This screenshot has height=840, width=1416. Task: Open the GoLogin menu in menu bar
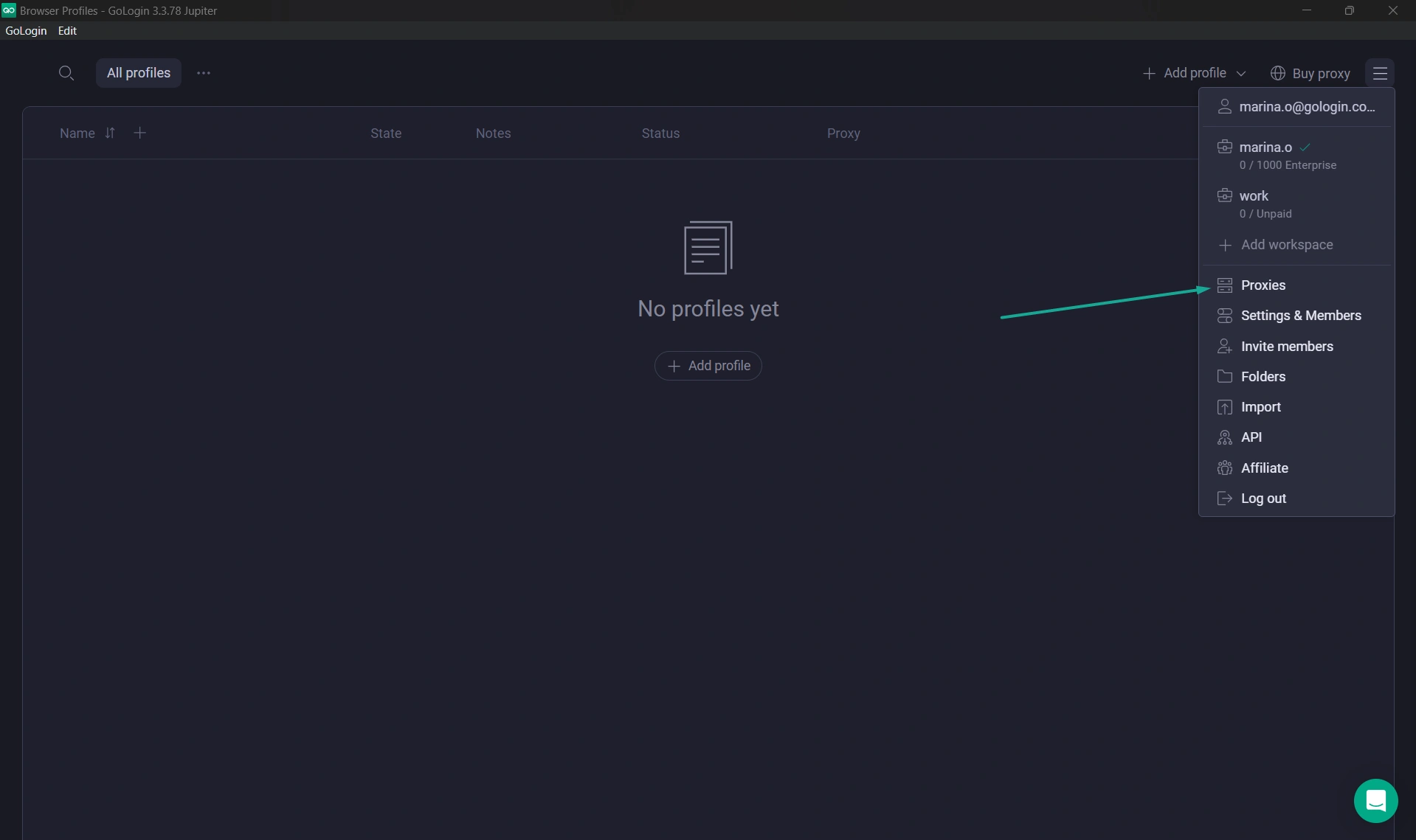point(26,30)
